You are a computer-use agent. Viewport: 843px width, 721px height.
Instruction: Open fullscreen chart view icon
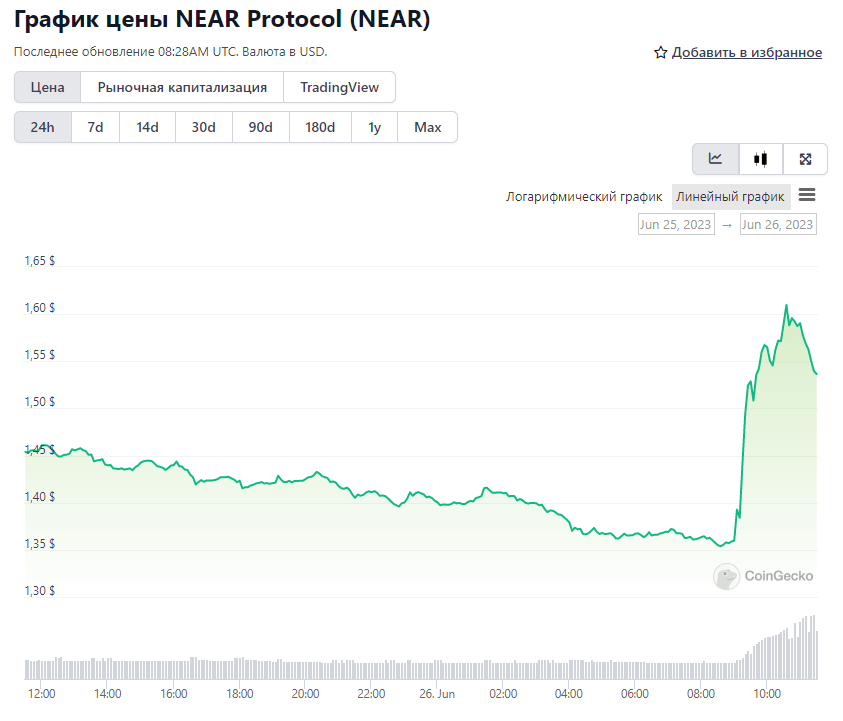805,159
